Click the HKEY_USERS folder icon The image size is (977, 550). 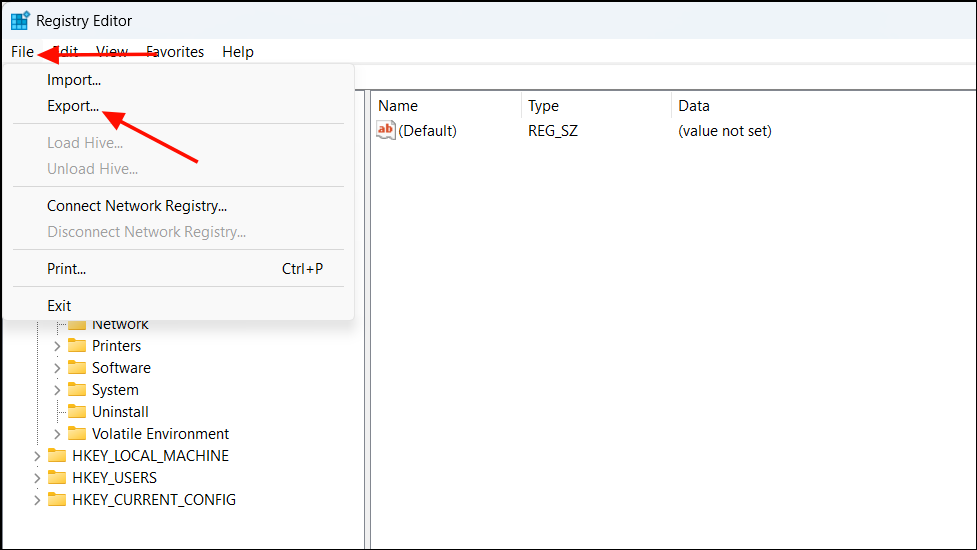pos(57,478)
